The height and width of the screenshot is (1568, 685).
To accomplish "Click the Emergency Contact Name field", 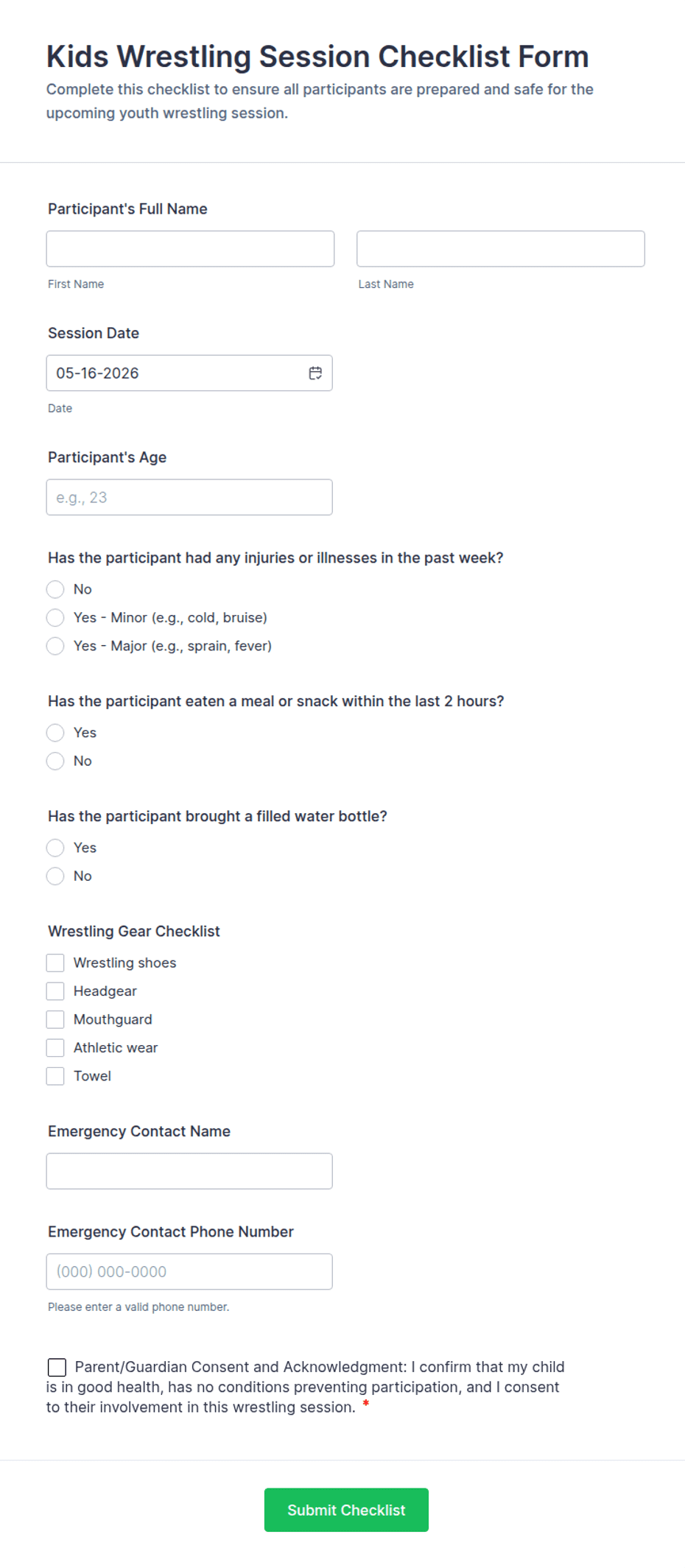I will [x=189, y=1171].
